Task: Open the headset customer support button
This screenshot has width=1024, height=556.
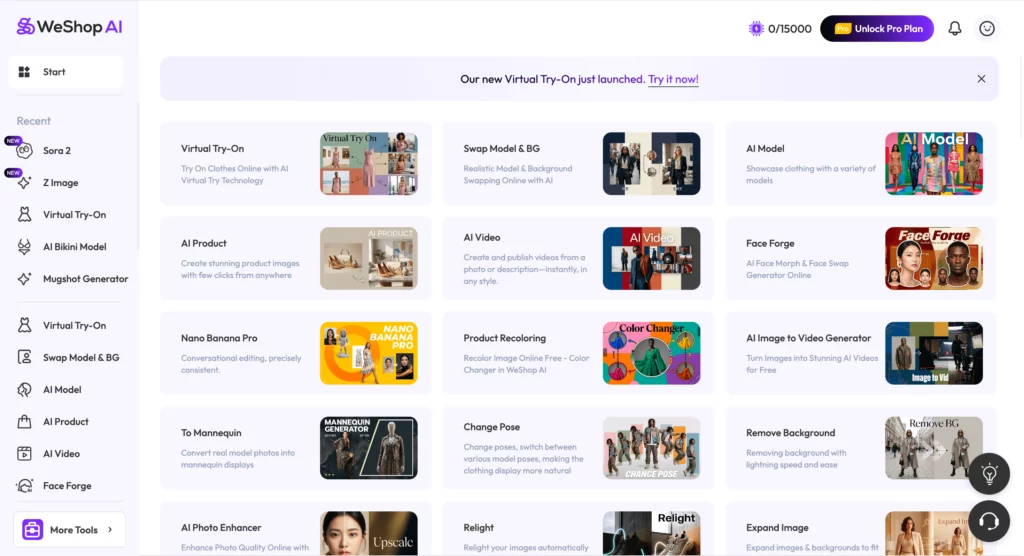Action: (x=988, y=520)
